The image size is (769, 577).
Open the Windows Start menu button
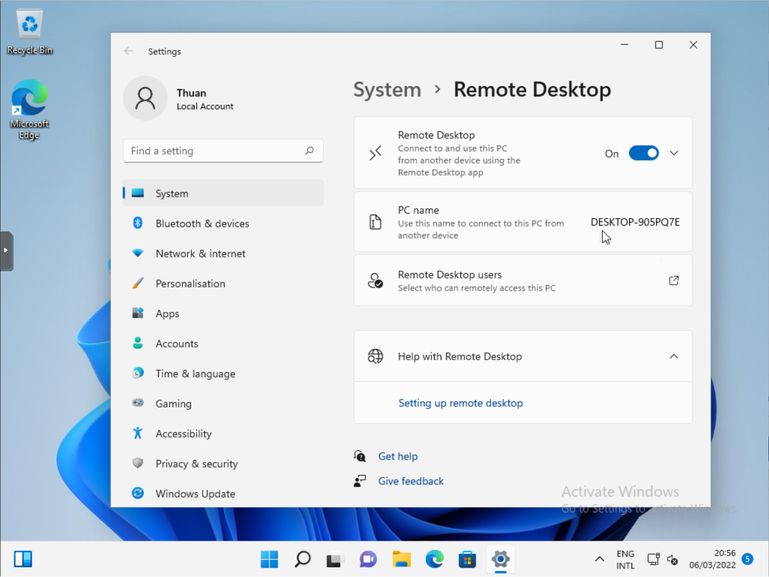click(270, 559)
